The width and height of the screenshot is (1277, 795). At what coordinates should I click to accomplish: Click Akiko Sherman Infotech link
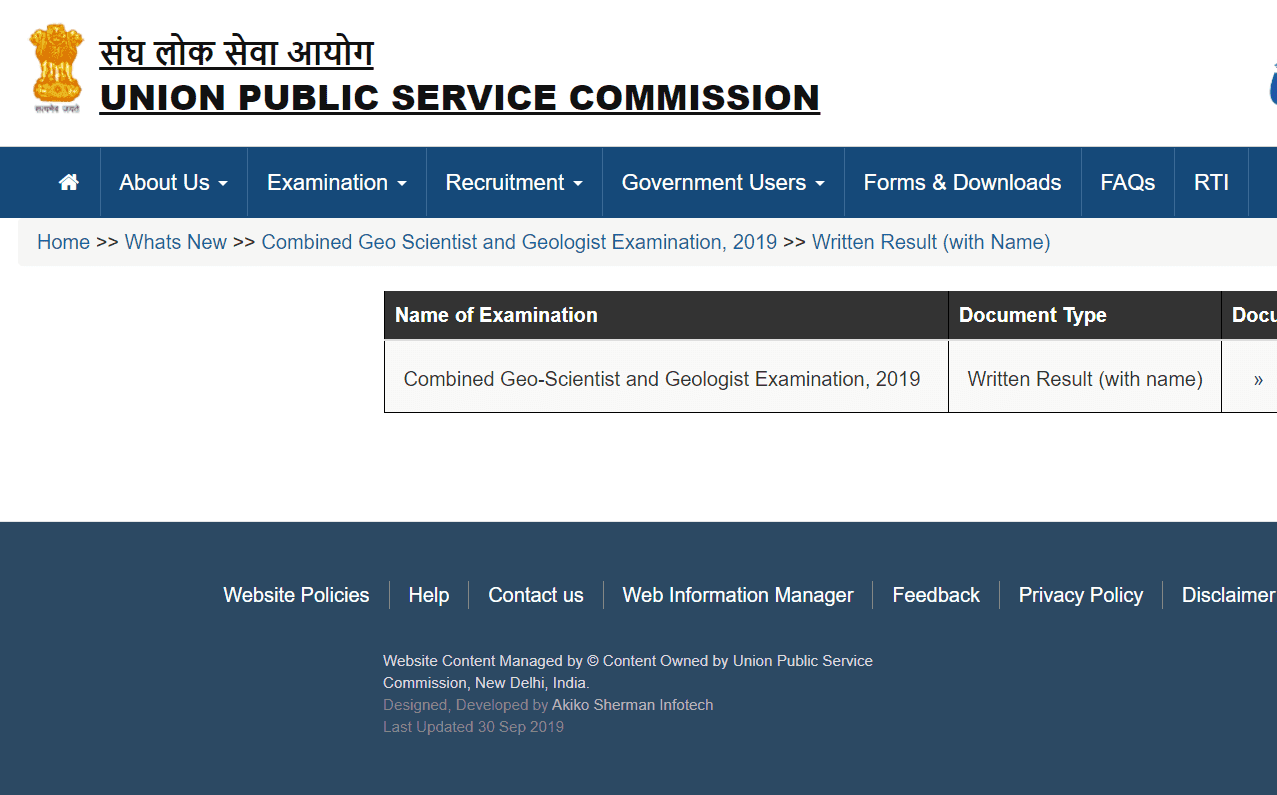tap(633, 705)
